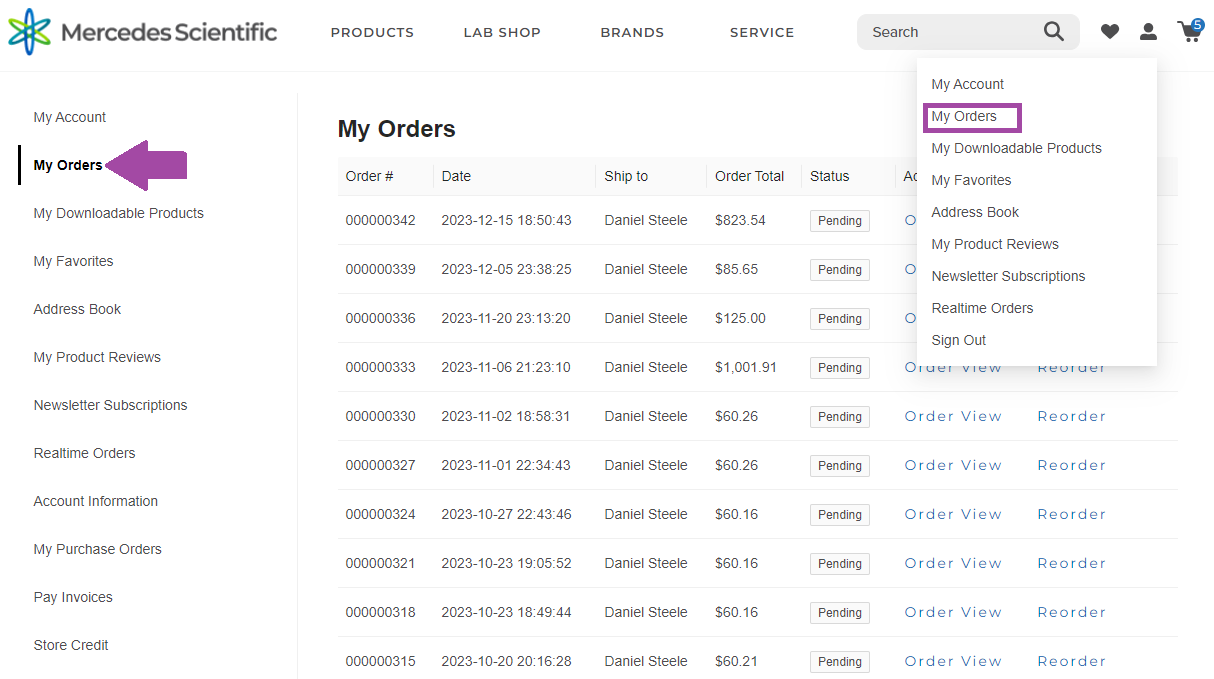Select Sign Out from the account dropdown
1214x679 pixels.
point(958,340)
